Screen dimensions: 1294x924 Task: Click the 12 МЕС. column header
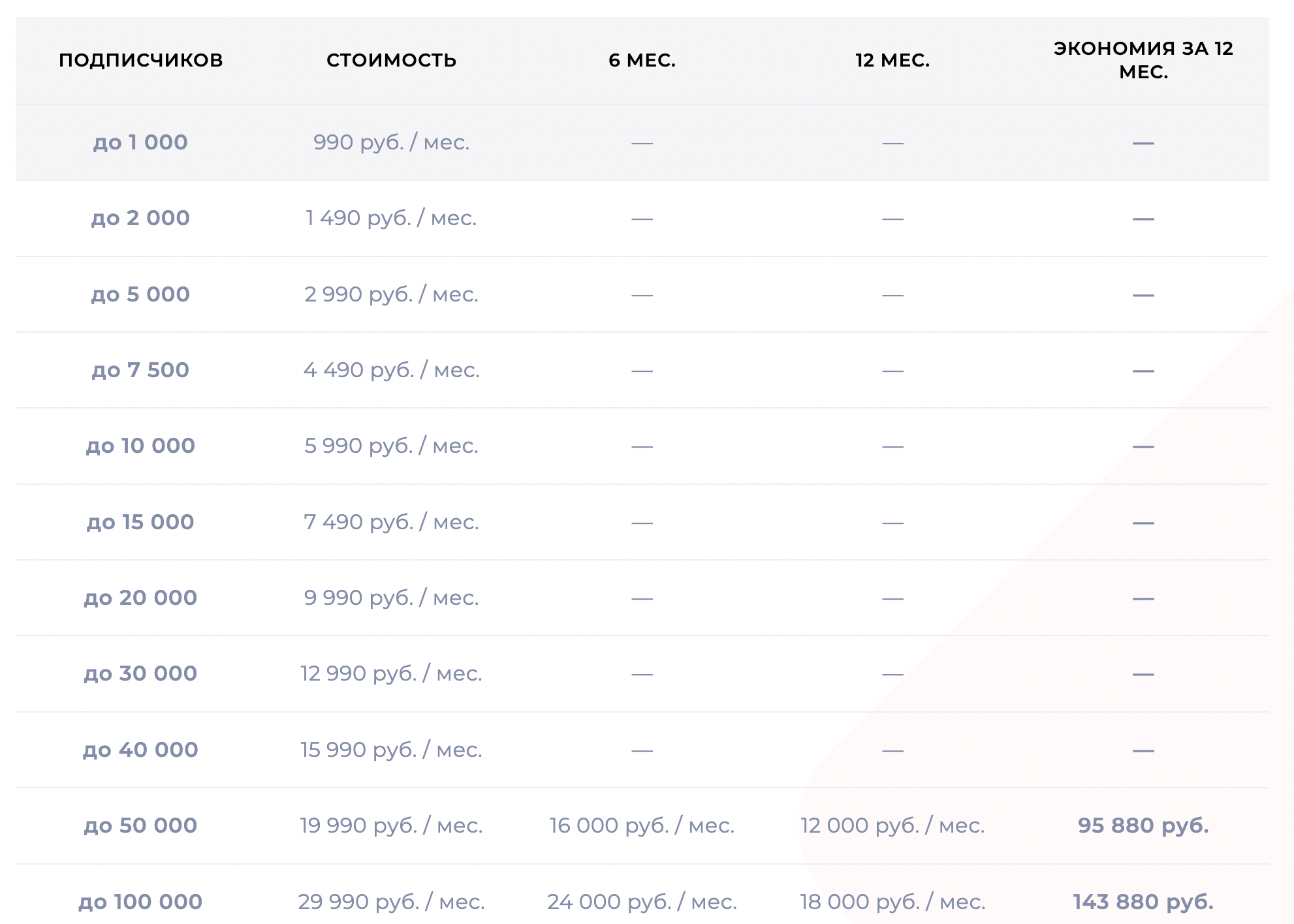coord(892,60)
